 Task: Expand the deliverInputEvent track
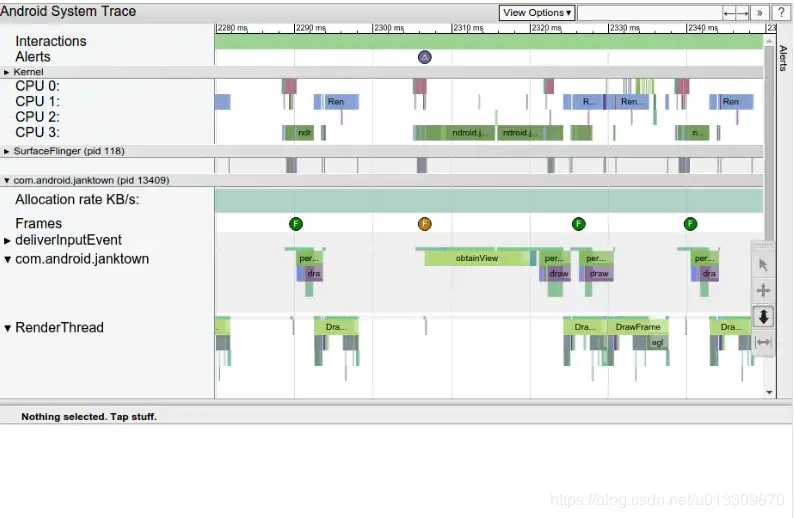(x=7, y=241)
